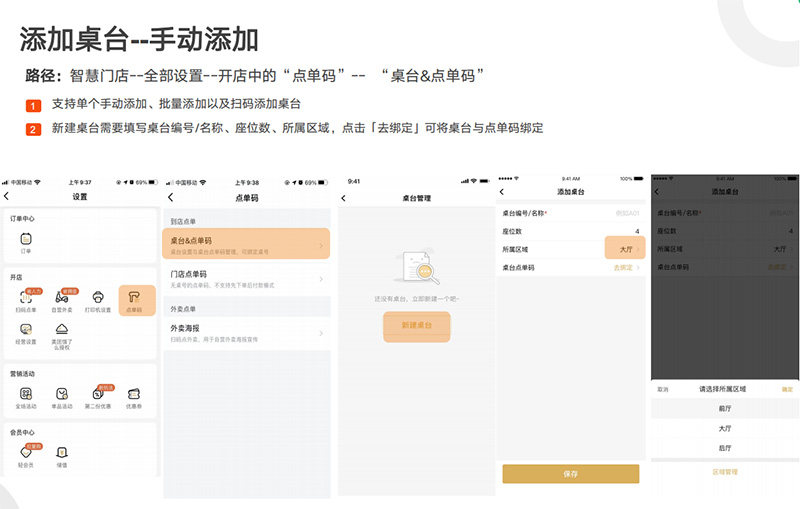Open 第二份优惠 icon
The image size is (800, 509).
click(98, 398)
